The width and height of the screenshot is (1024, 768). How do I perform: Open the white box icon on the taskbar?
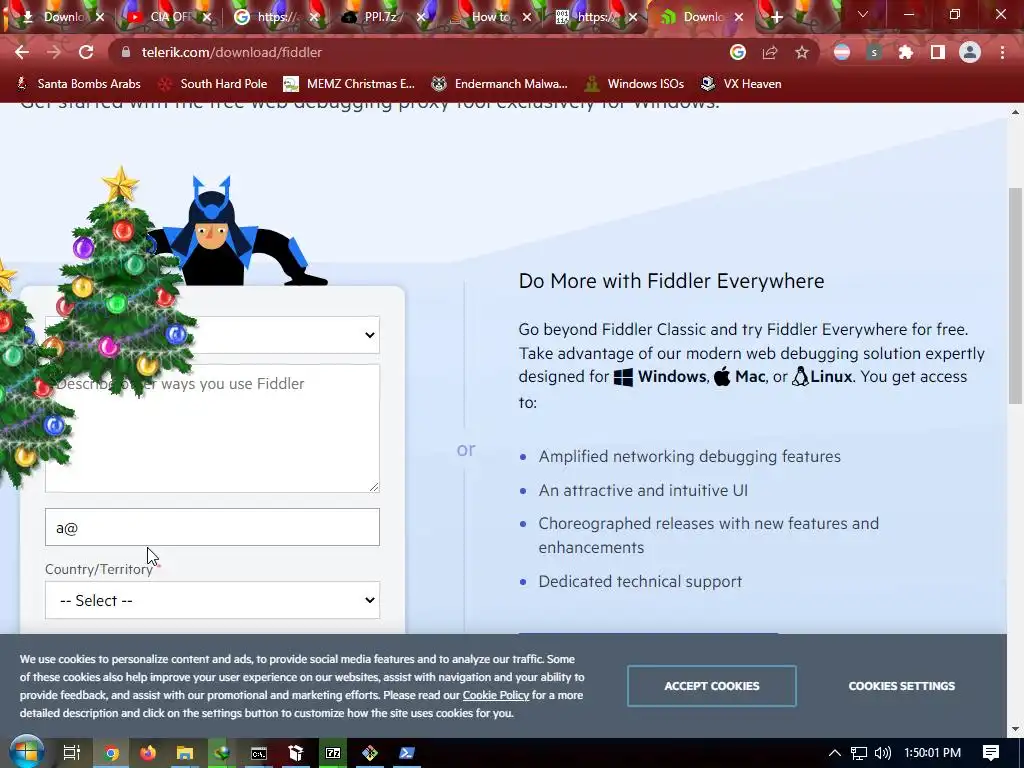(x=296, y=753)
